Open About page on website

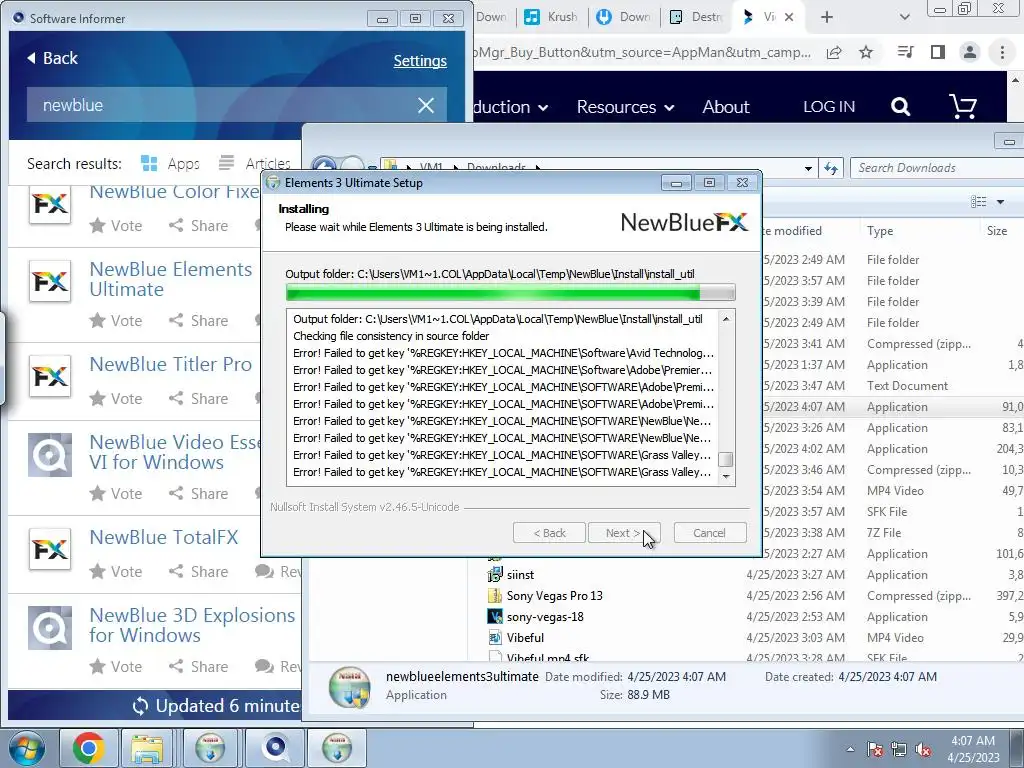tap(726, 106)
